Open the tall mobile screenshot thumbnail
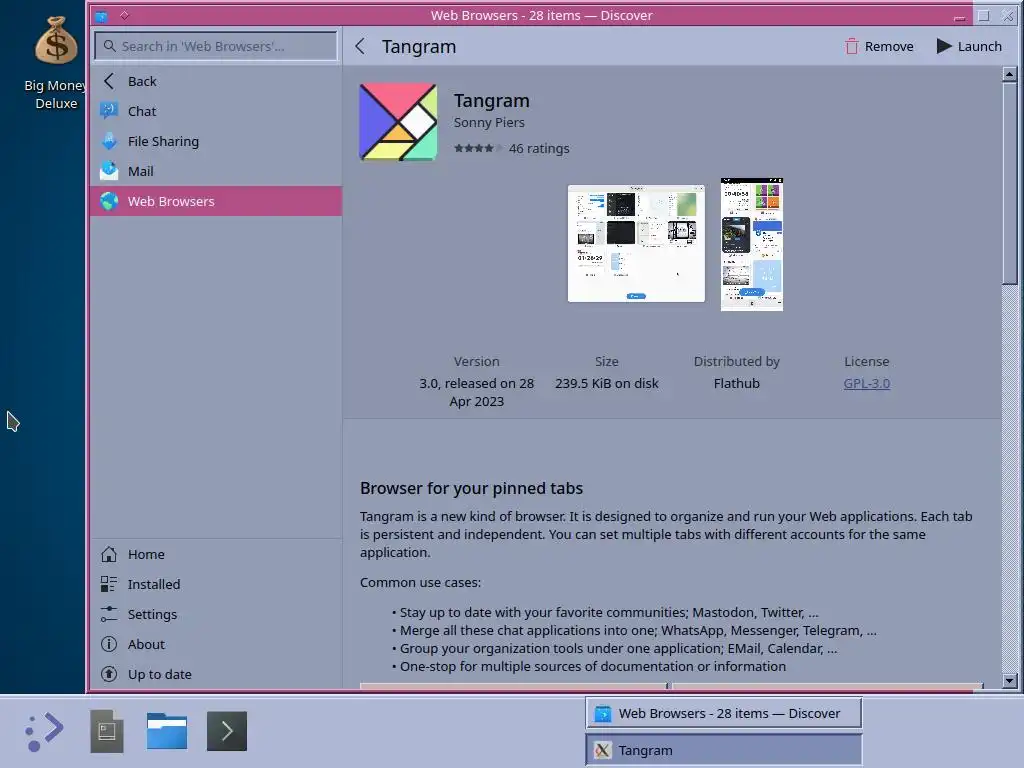The image size is (1024, 768). (752, 244)
